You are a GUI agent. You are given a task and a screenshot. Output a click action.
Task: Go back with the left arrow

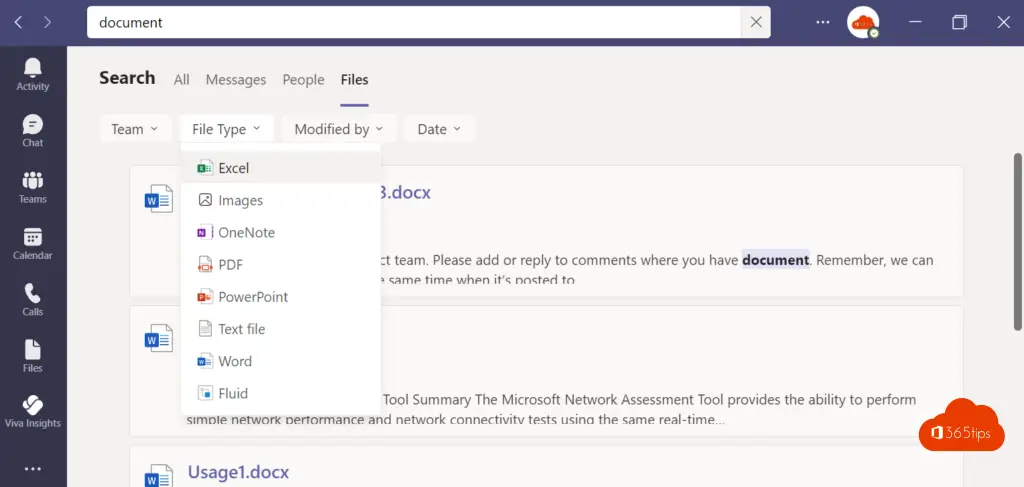(18, 22)
